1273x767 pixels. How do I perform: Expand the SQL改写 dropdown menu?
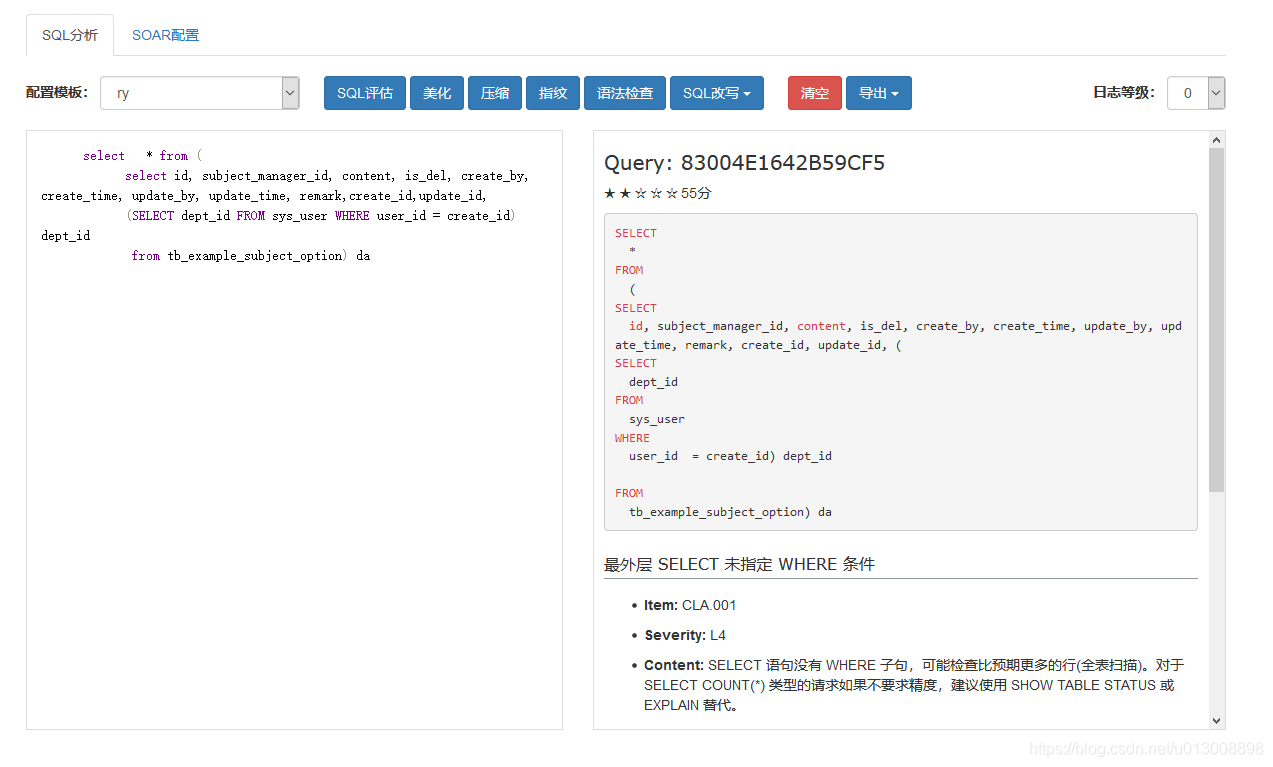717,93
